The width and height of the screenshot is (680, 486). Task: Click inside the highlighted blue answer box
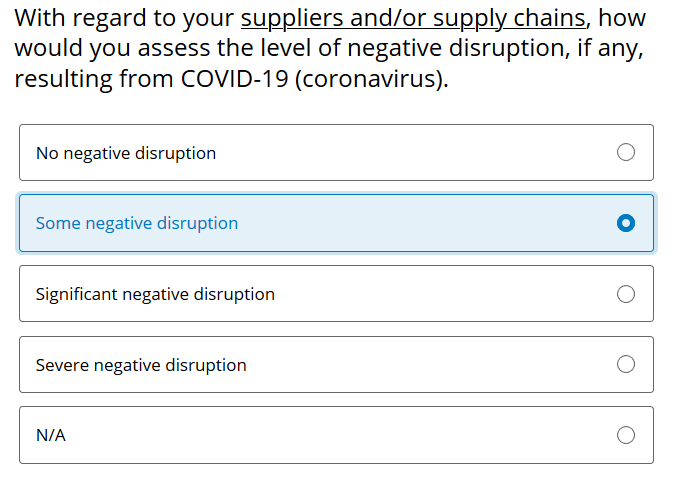337,223
